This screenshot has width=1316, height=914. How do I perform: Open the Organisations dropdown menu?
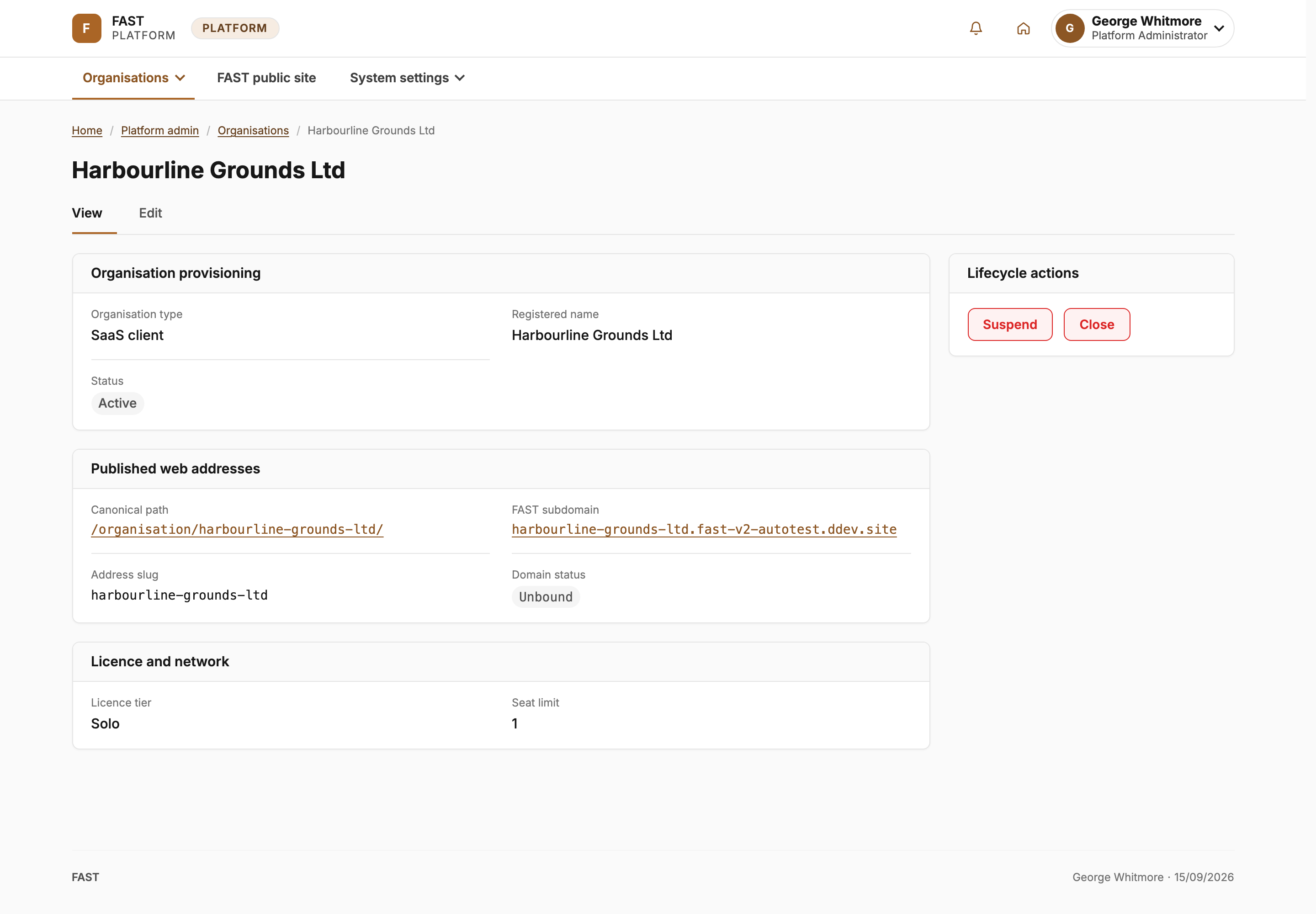(133, 78)
